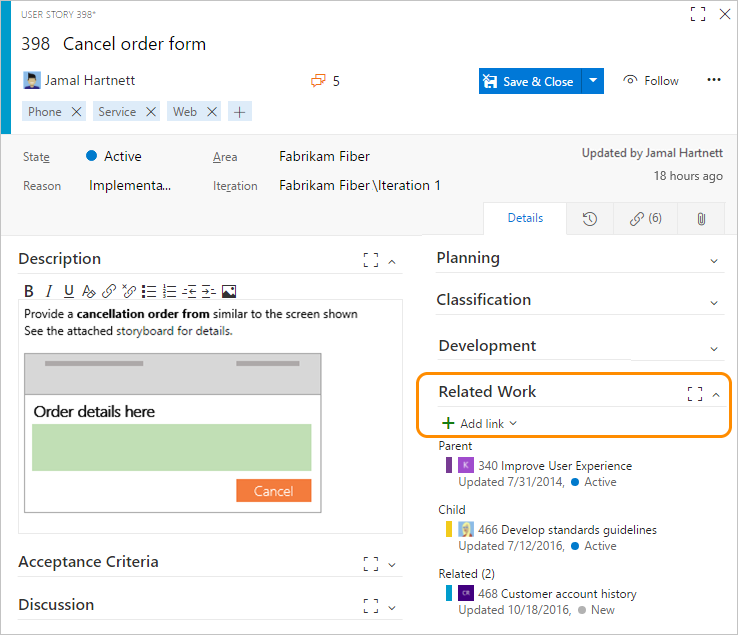
Task: Open the History tab
Action: coord(590,218)
